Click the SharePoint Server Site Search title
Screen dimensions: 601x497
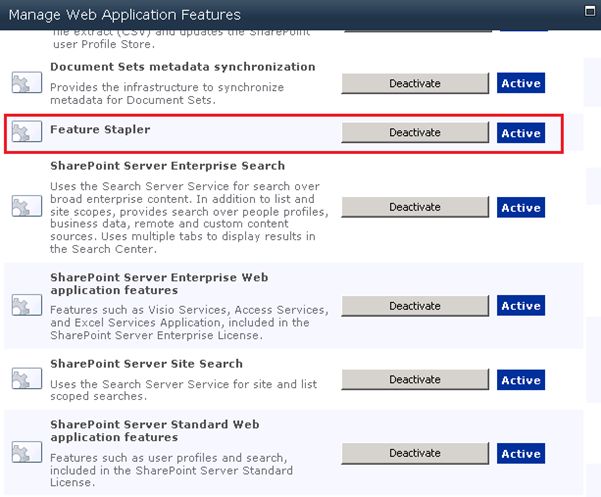[146, 364]
